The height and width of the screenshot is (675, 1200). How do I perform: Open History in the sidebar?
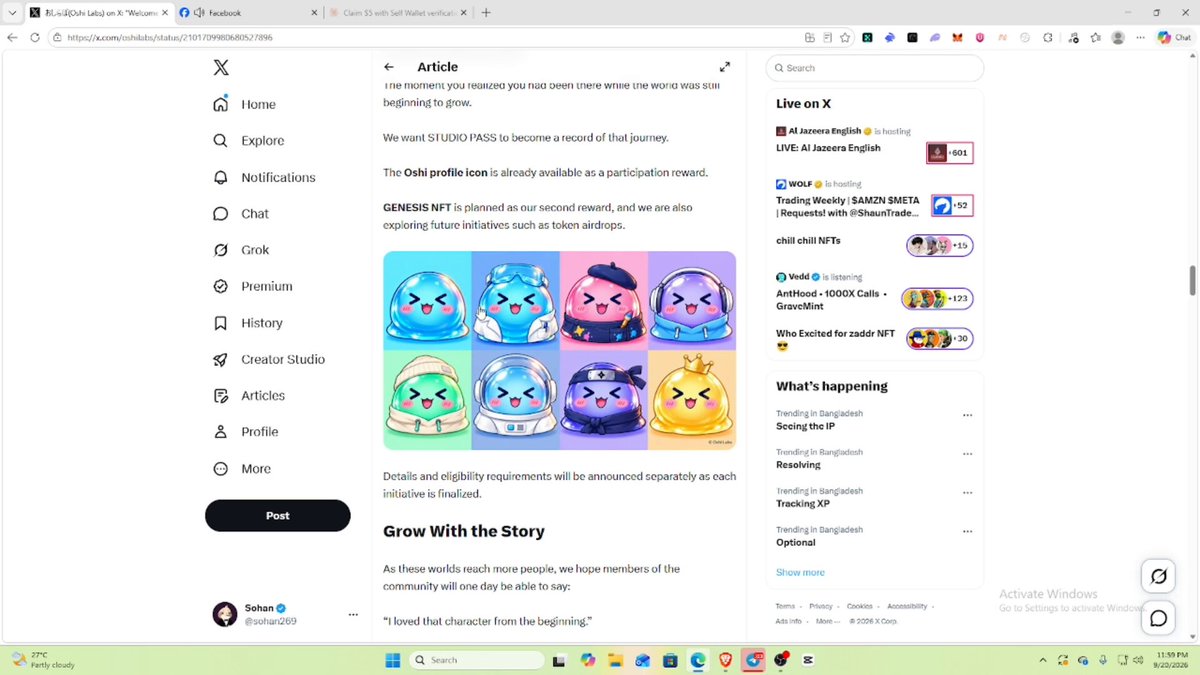pos(247,323)
